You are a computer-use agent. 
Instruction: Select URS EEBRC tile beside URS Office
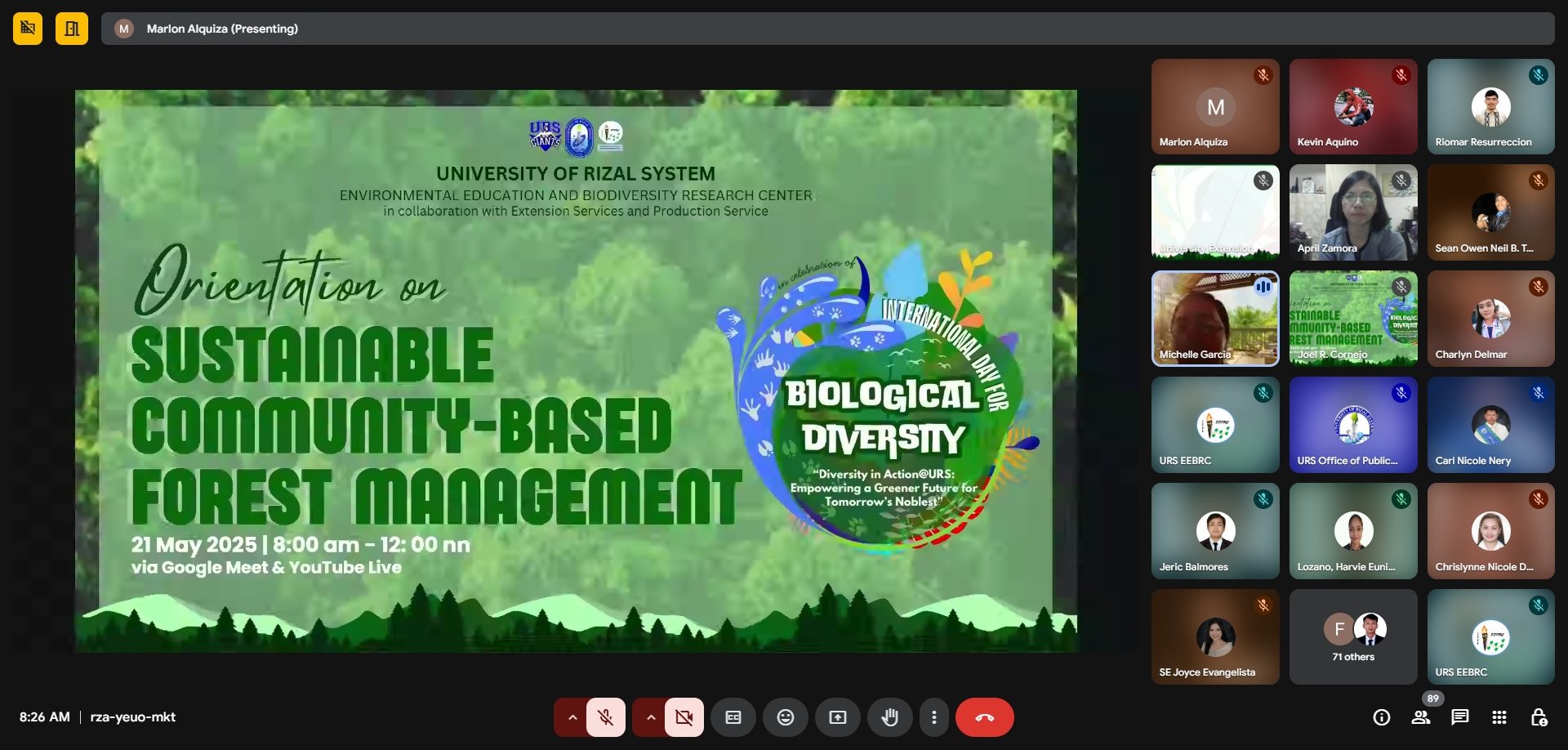1215,425
